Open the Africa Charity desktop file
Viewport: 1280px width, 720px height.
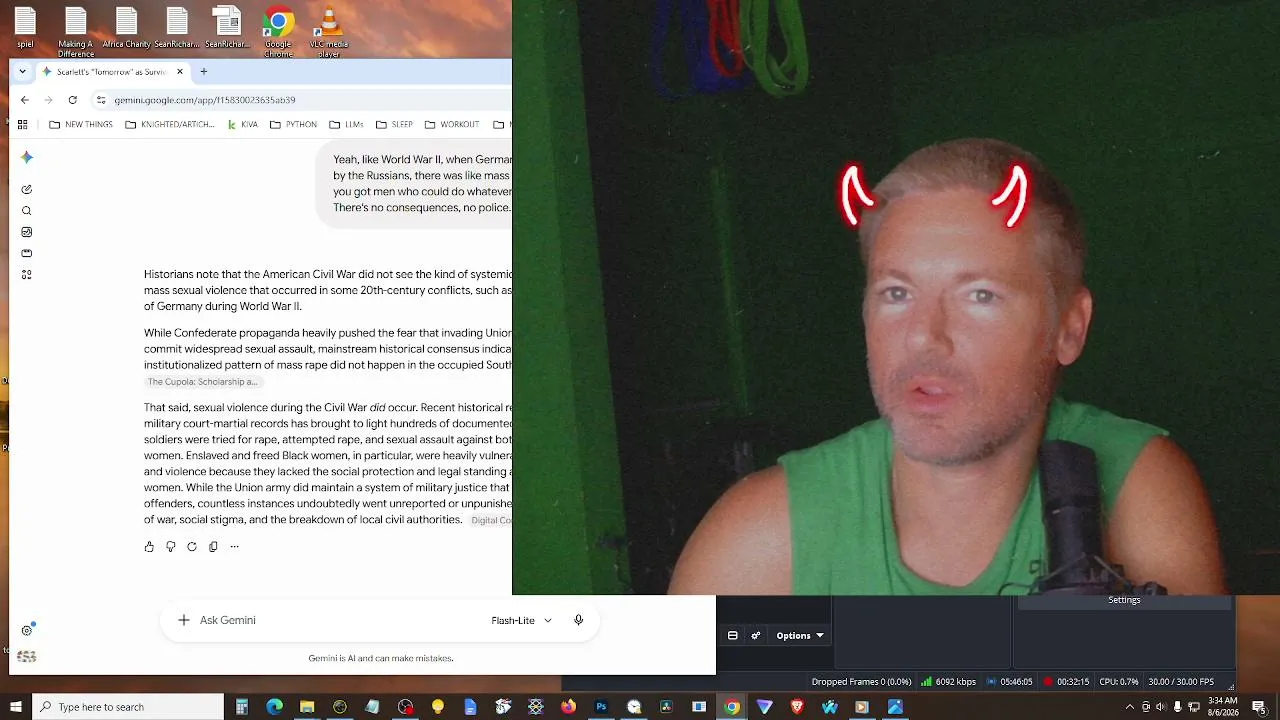click(126, 29)
